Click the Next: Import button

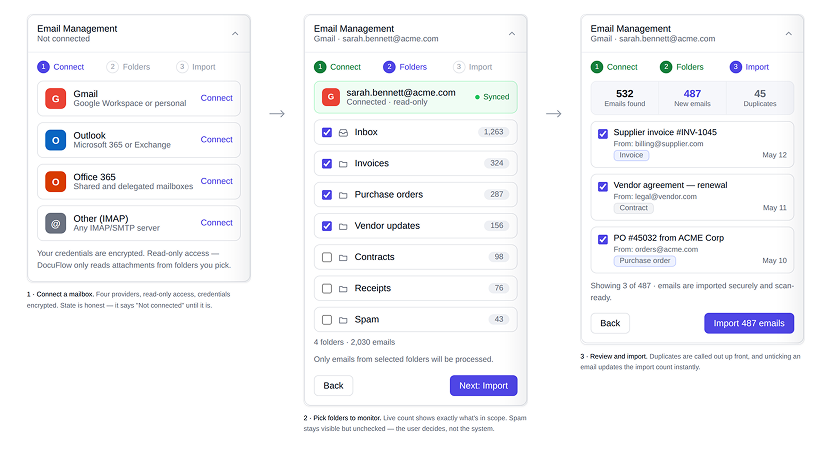484,386
